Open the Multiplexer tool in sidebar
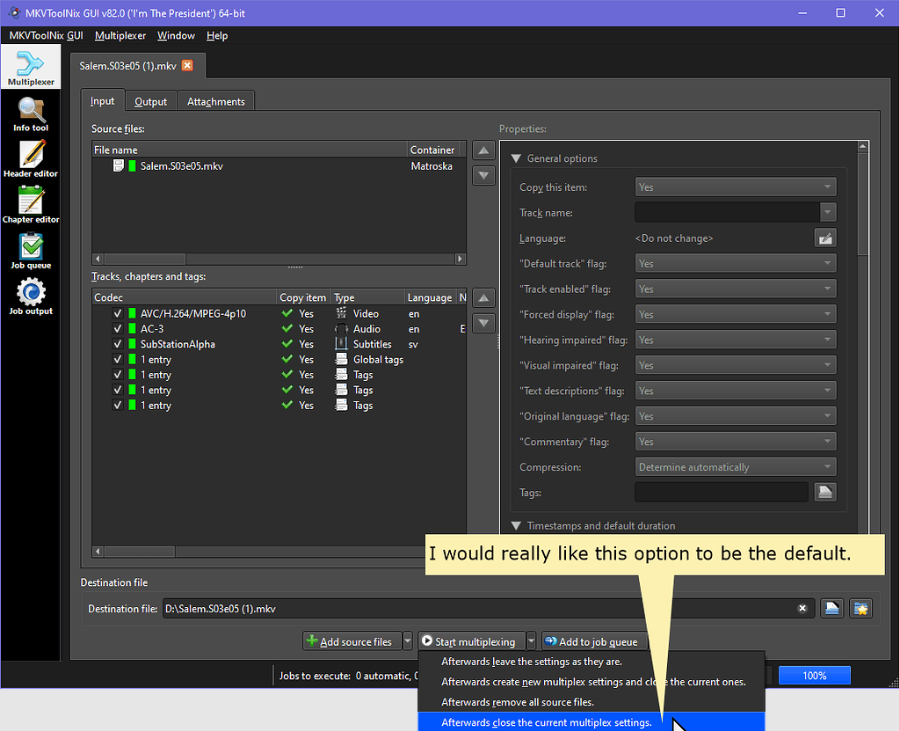This screenshot has height=731, width=899. 31,68
